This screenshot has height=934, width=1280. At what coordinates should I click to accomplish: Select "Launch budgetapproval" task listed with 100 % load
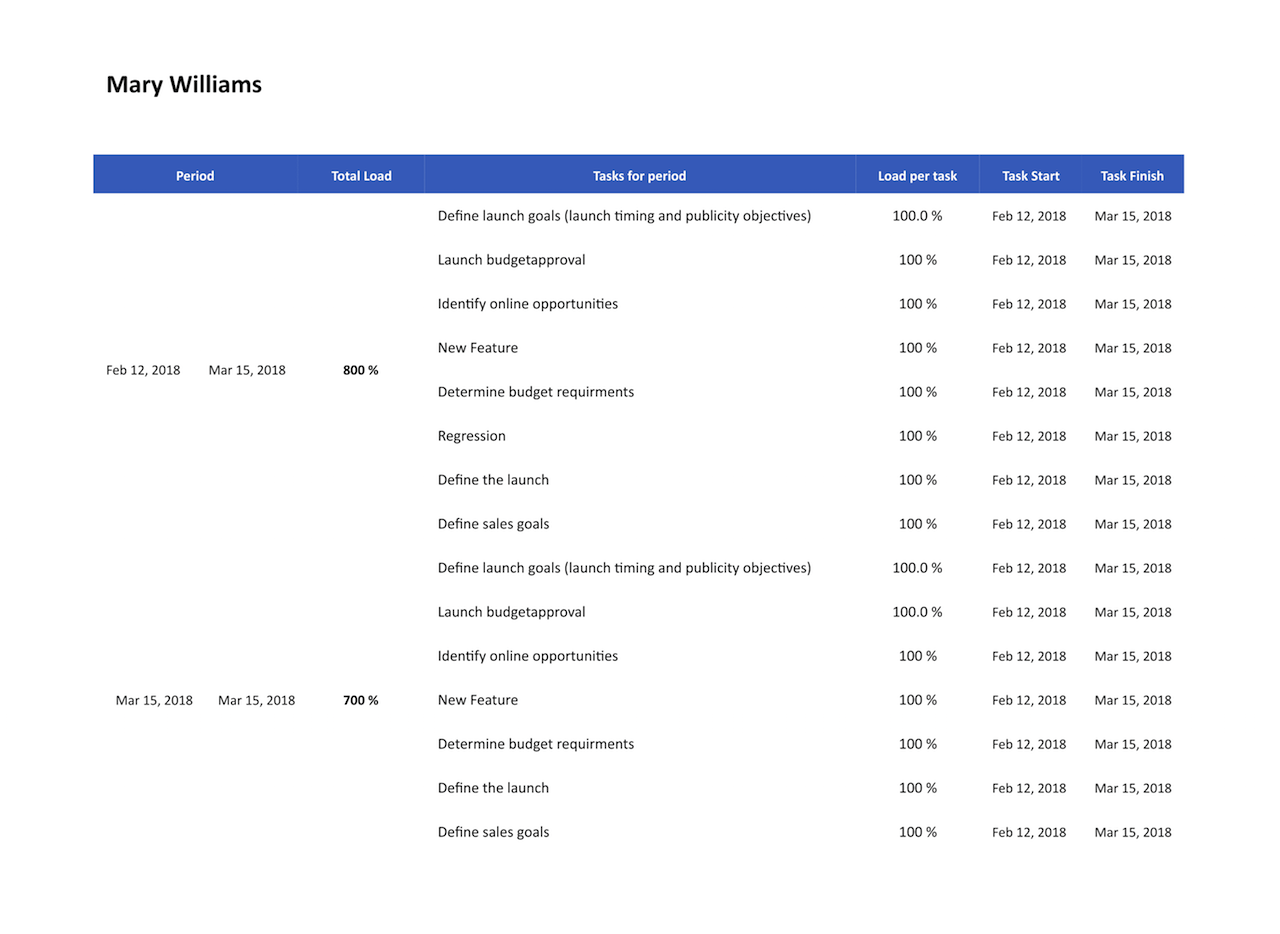tap(512, 260)
